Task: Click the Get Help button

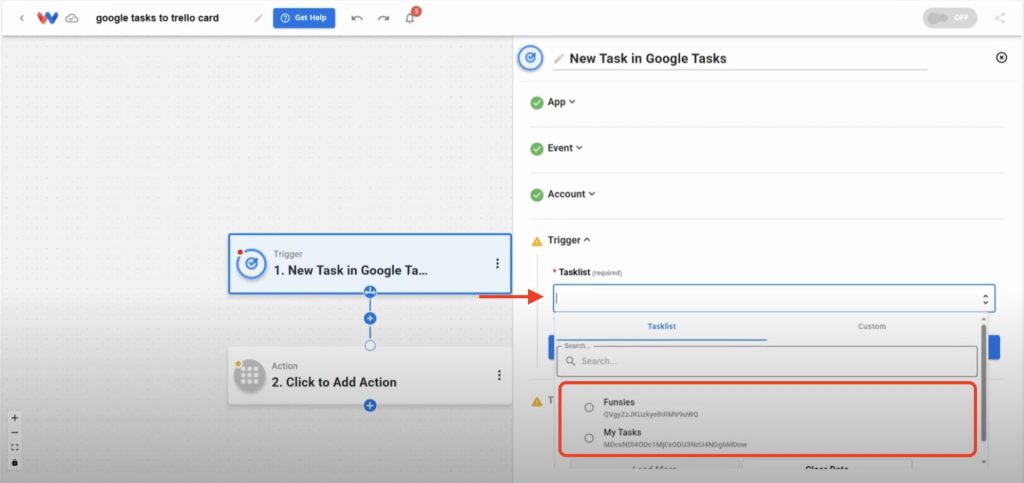Action: point(304,18)
